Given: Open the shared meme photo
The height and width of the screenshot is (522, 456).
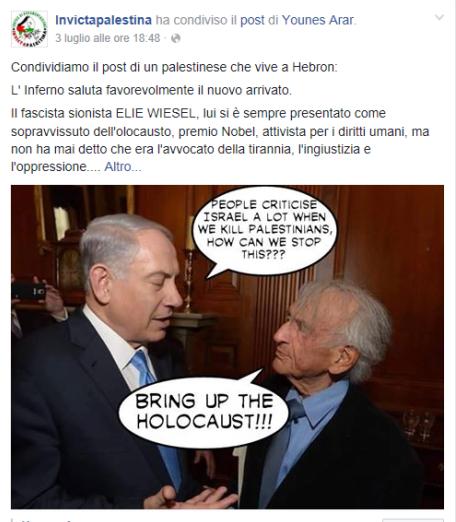Looking at the screenshot, I should point(227,347).
